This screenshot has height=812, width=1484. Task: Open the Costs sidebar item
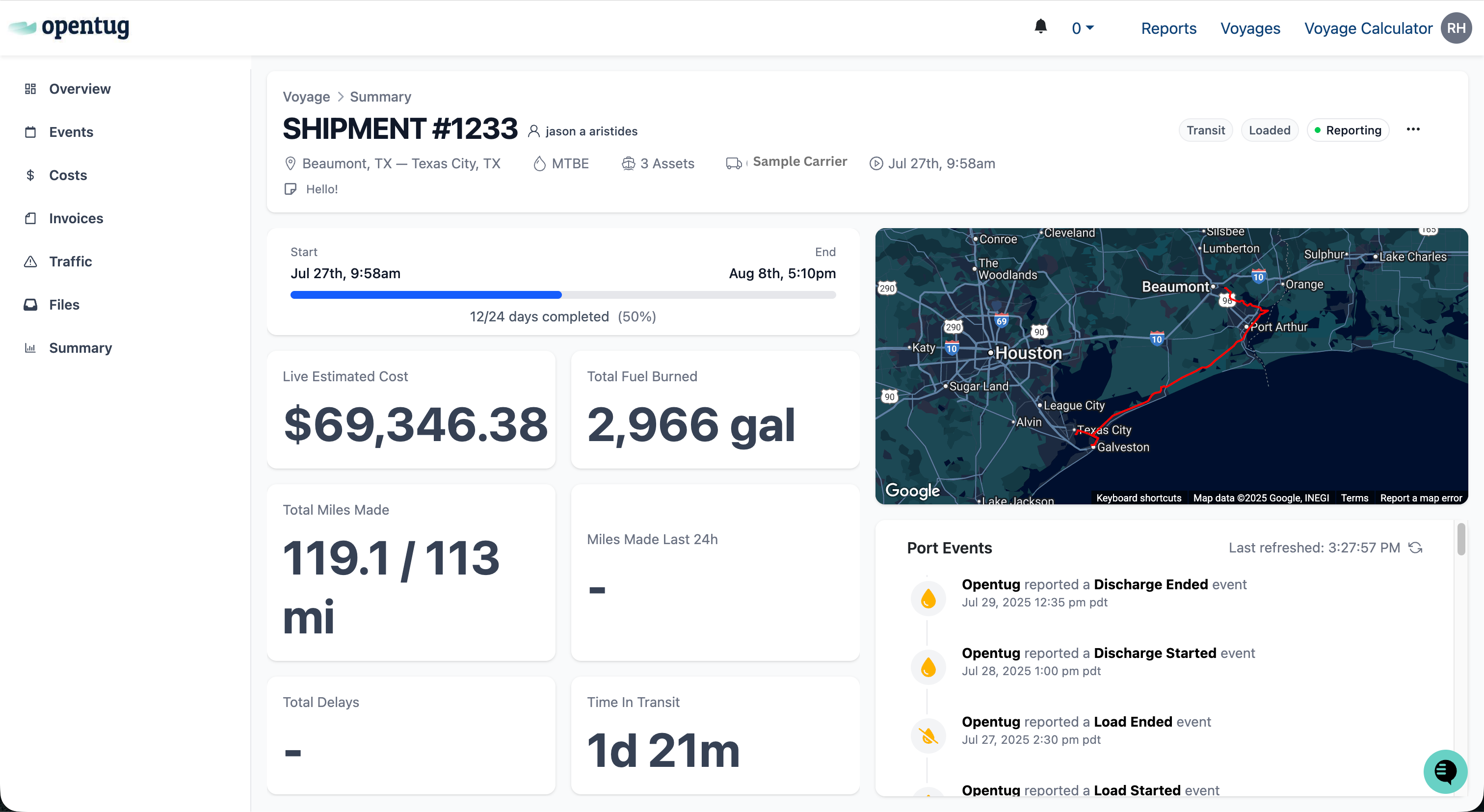(x=67, y=175)
